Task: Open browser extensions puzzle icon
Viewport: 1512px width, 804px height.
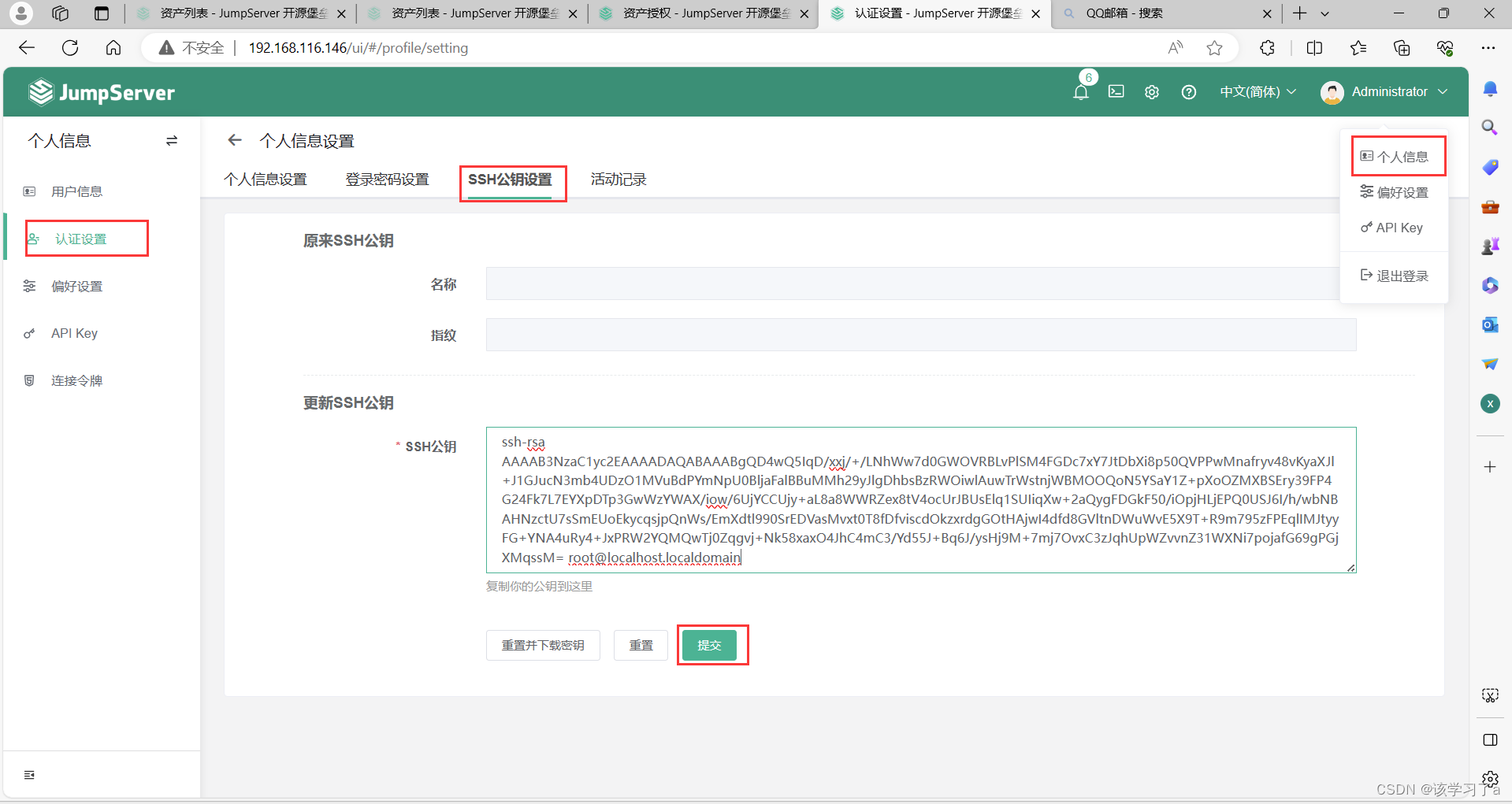Action: coord(1267,48)
